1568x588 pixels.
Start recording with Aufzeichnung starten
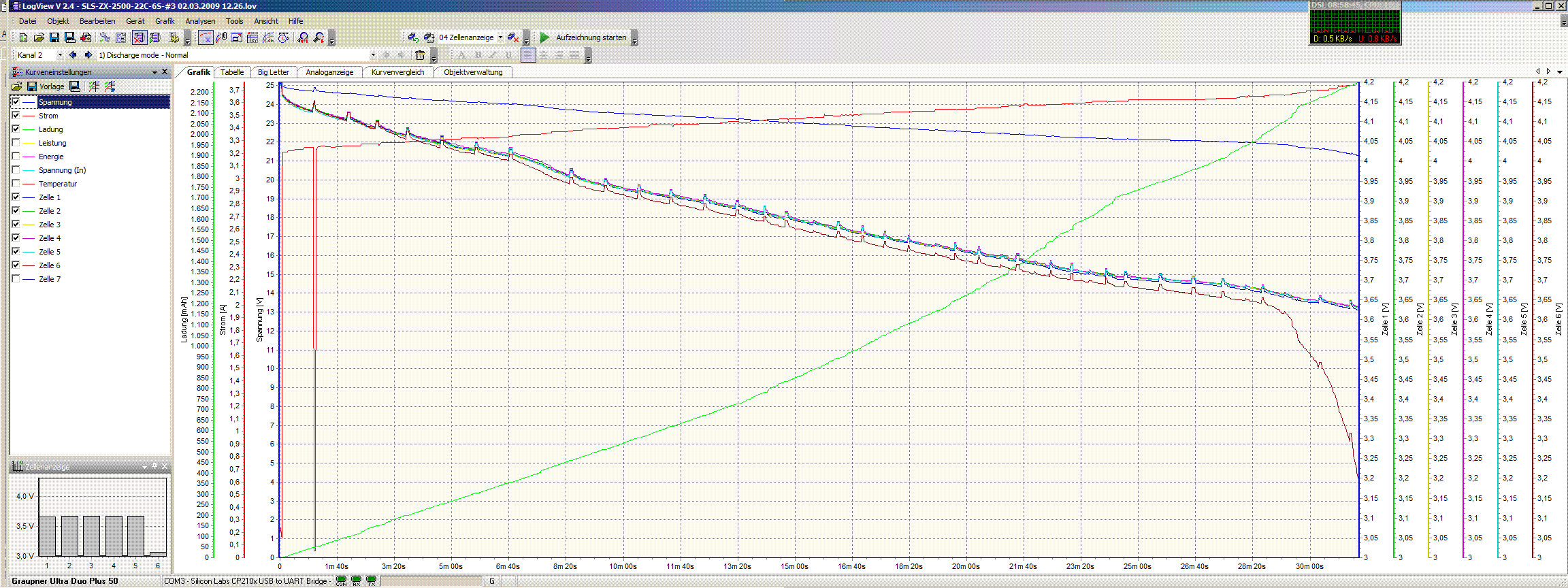(x=584, y=38)
